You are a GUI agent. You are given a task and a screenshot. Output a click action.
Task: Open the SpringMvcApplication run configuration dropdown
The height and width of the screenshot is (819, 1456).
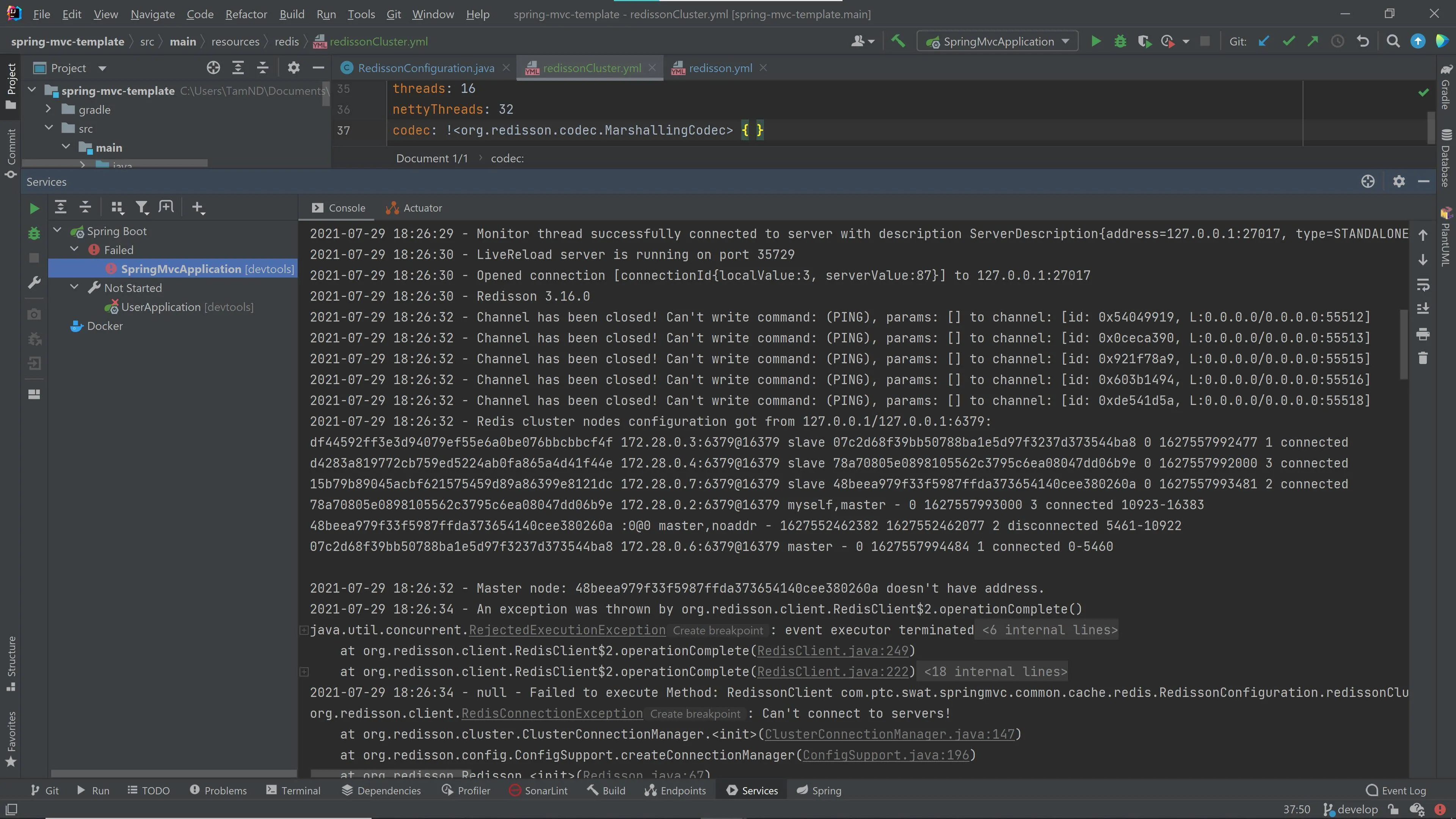click(x=997, y=41)
